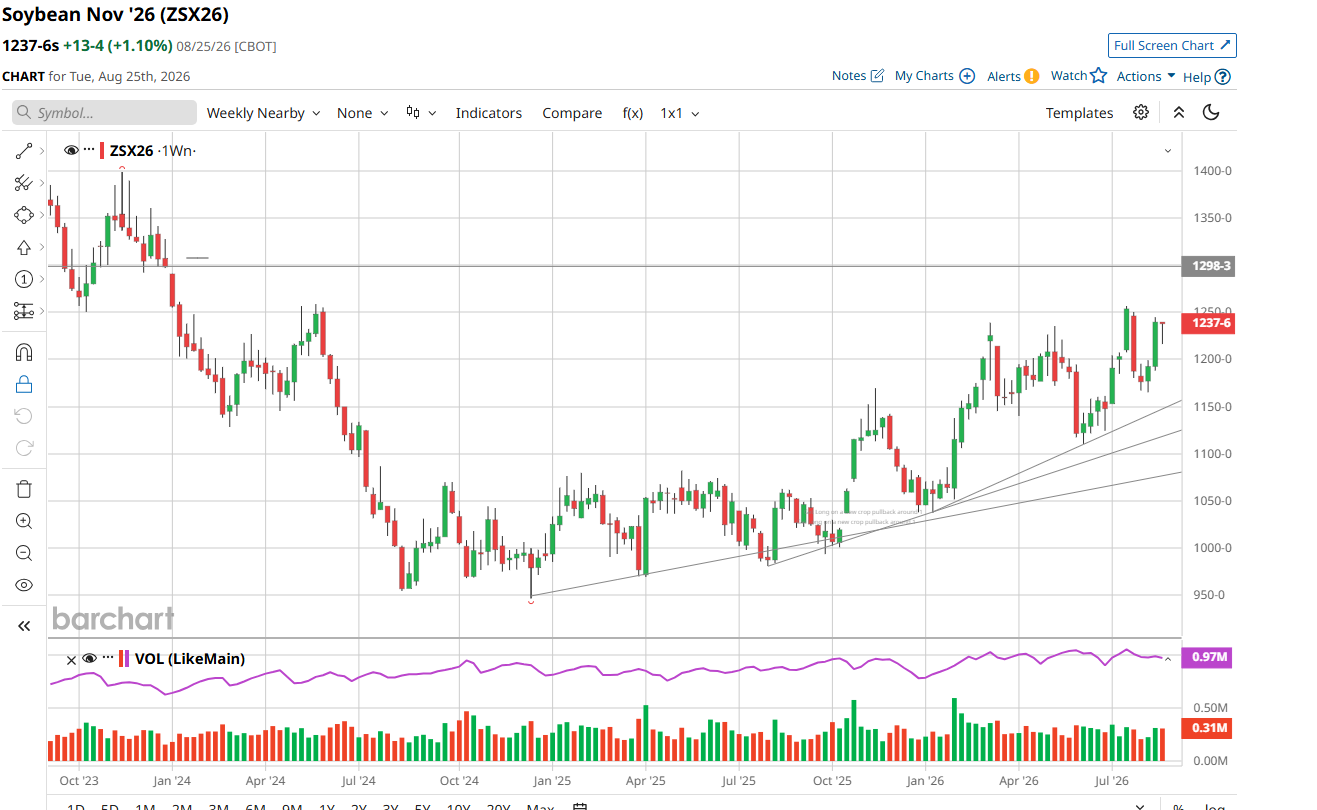
Task: Focus the Symbol search field
Action: tap(105, 113)
